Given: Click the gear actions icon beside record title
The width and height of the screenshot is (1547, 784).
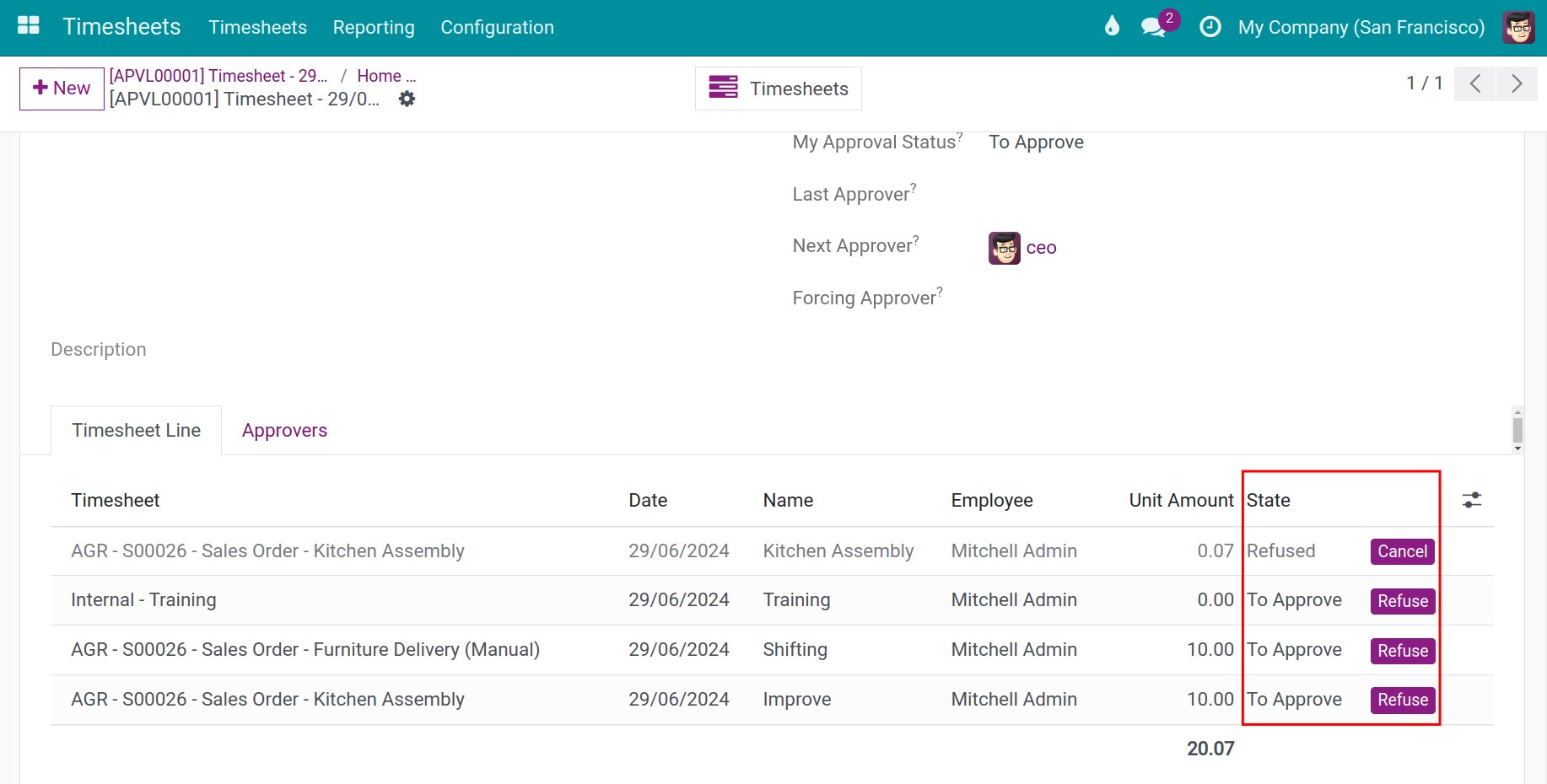Looking at the screenshot, I should pos(407,99).
